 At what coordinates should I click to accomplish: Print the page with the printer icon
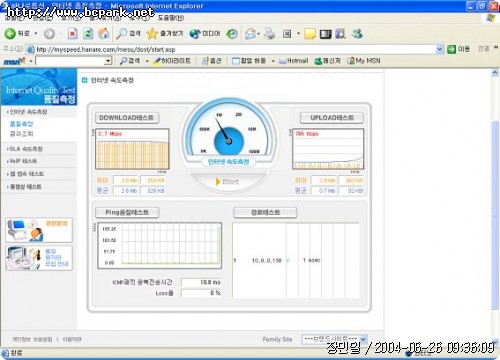click(270, 33)
